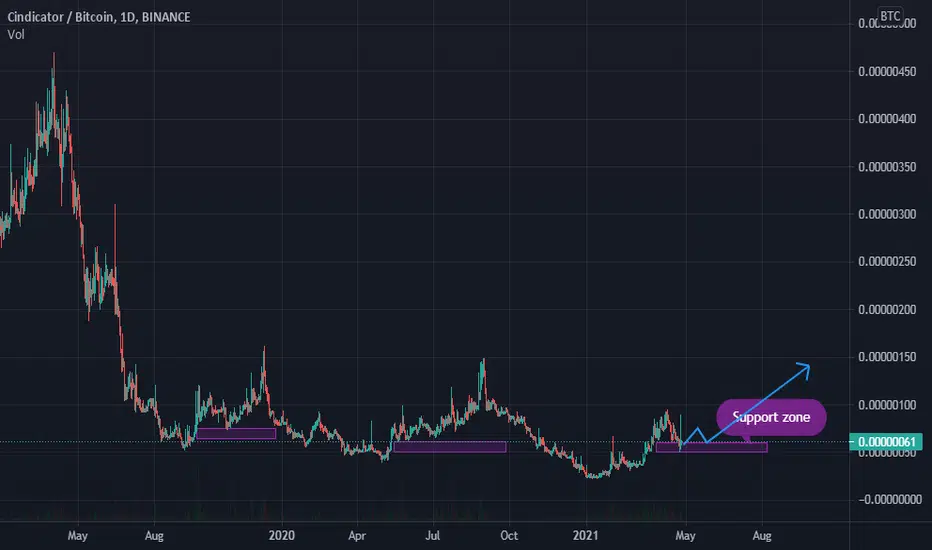
Task: Click the 0.00000100 price axis label
Action: [x=887, y=405]
